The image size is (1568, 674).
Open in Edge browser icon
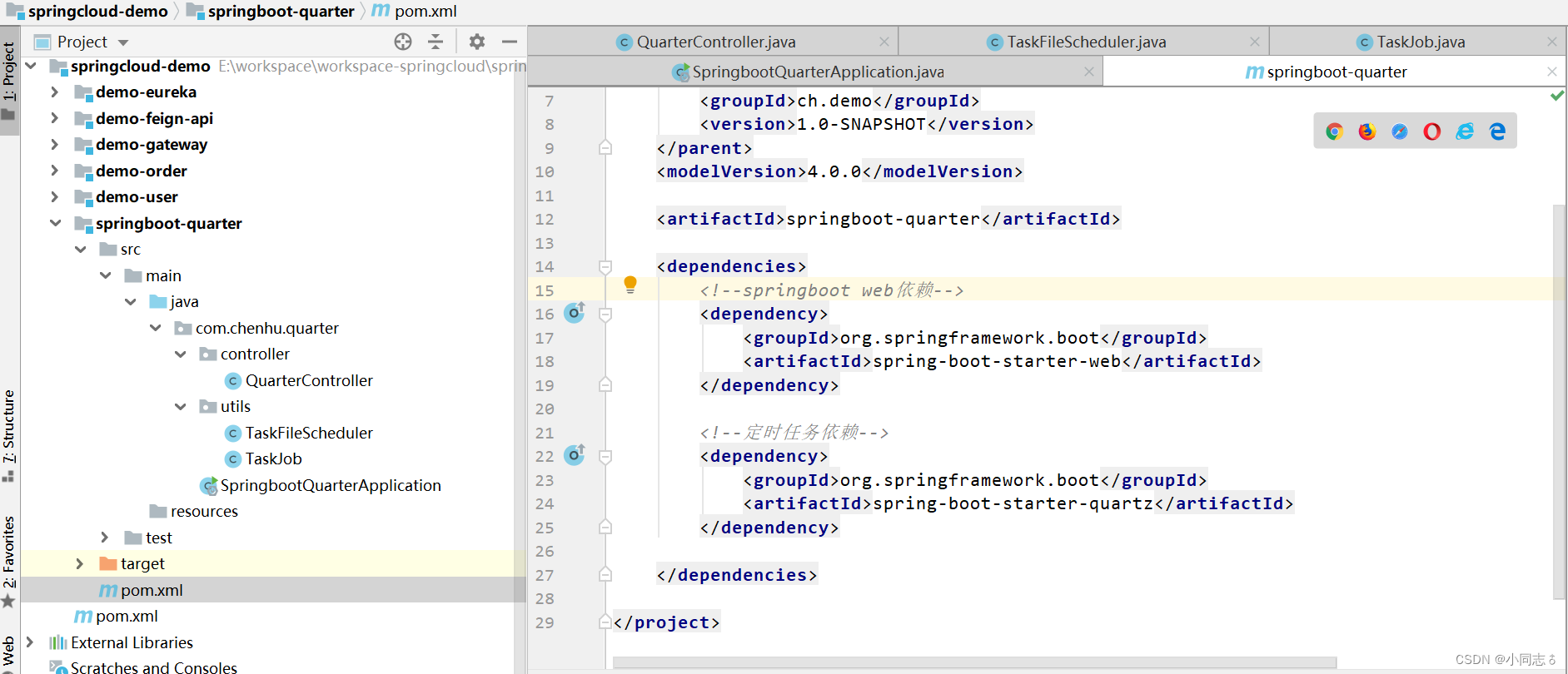(x=1497, y=131)
